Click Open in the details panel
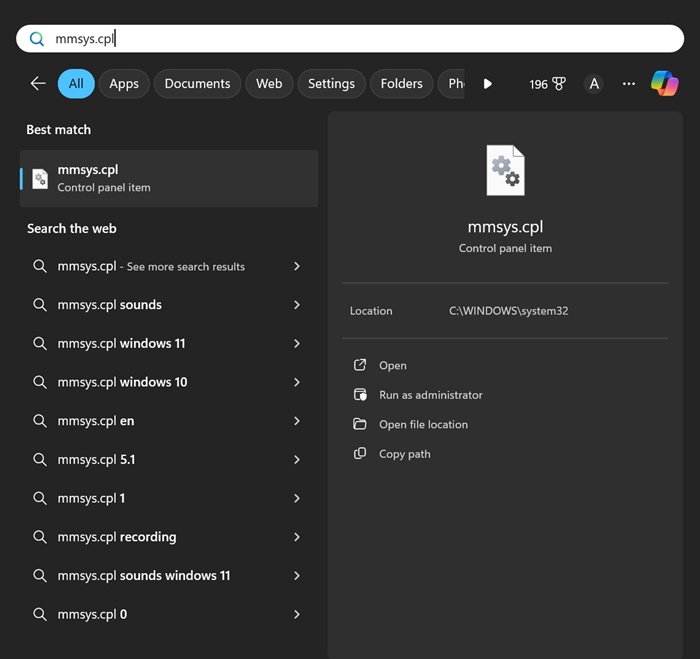Image resolution: width=700 pixels, height=659 pixels. [392, 366]
